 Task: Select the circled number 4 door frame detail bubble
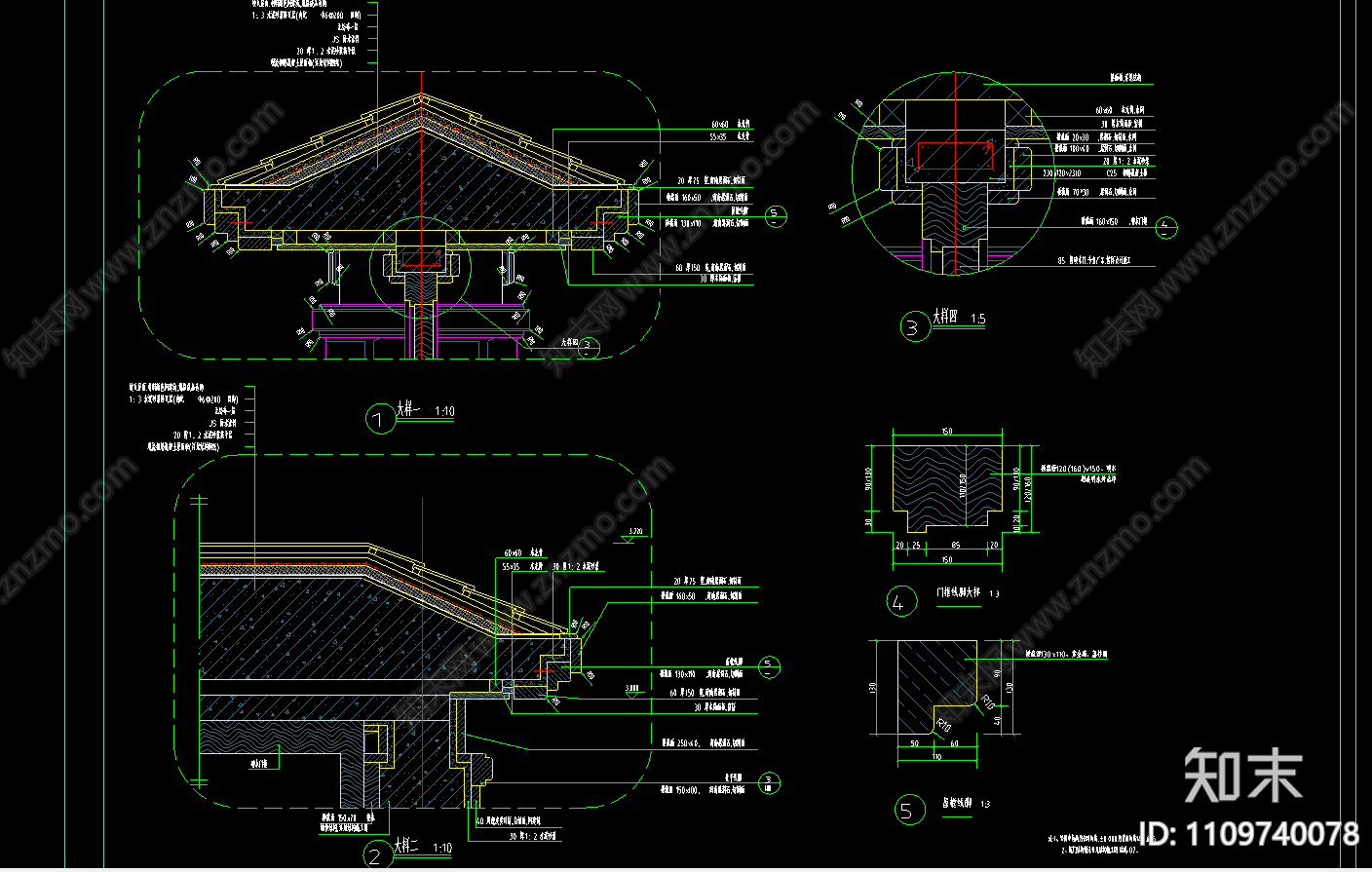tap(901, 603)
